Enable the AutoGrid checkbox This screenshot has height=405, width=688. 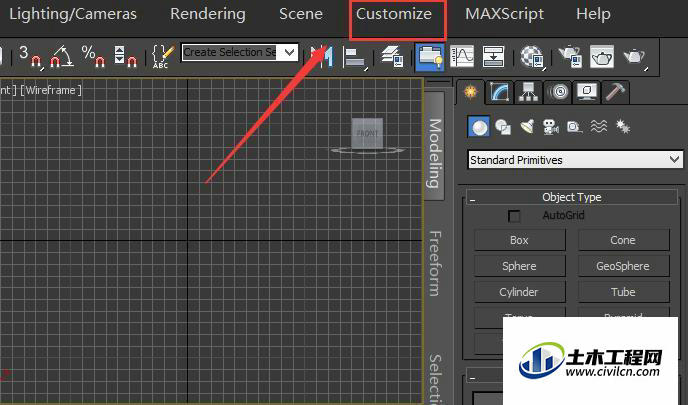(514, 215)
